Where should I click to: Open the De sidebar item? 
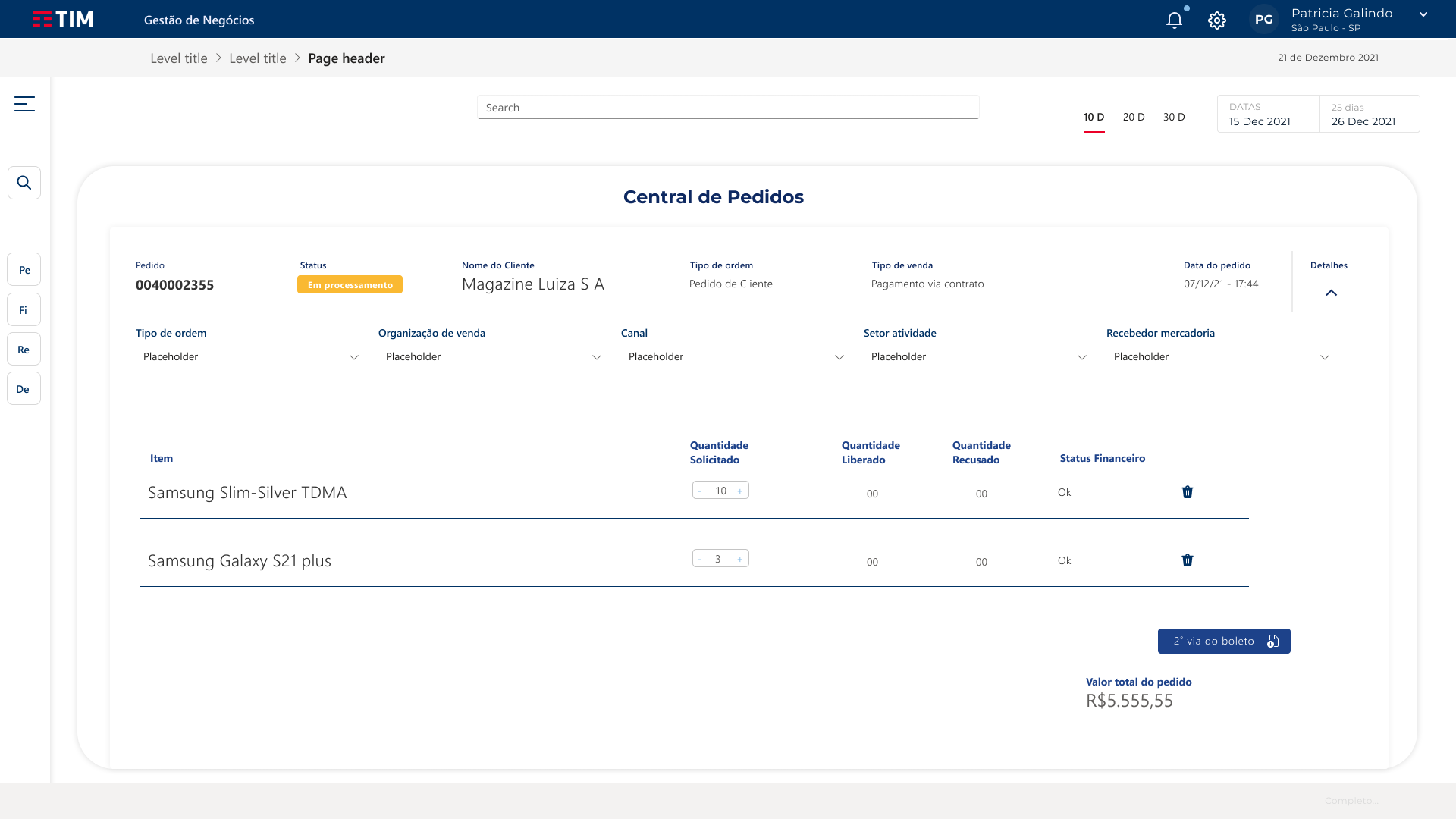coord(24,389)
